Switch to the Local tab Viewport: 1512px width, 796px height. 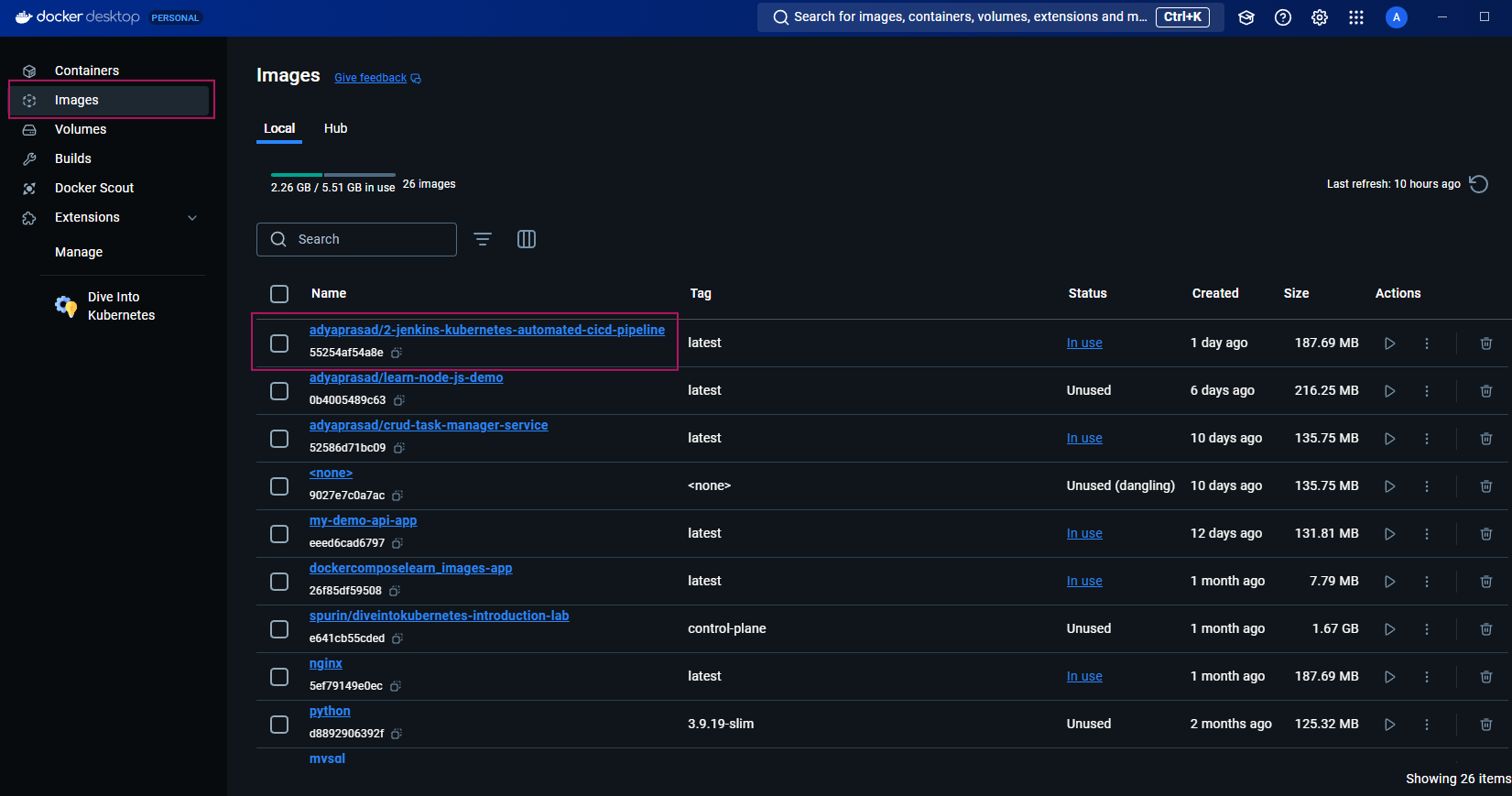(x=279, y=128)
